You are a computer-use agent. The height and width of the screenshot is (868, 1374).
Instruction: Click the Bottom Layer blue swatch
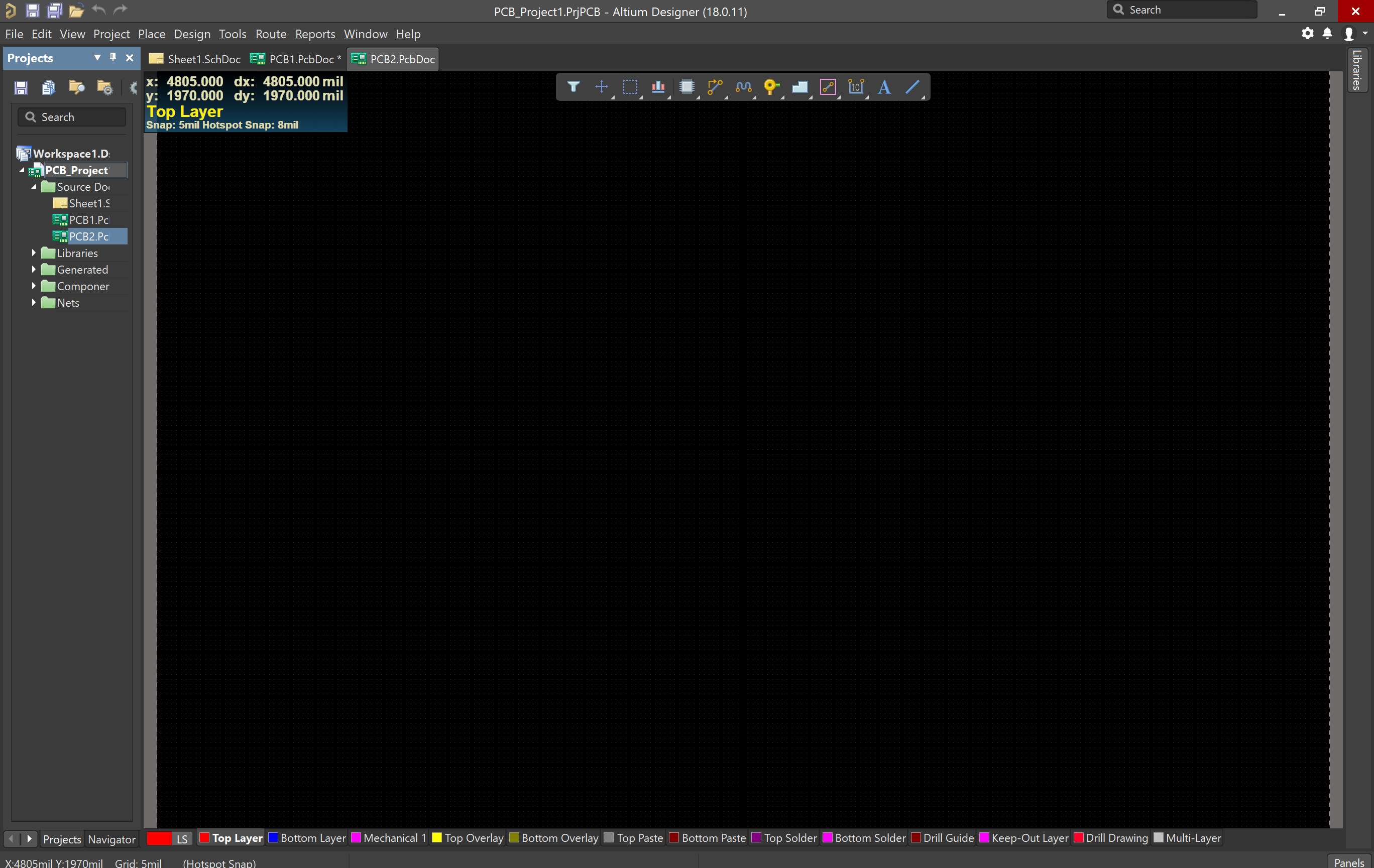point(273,838)
